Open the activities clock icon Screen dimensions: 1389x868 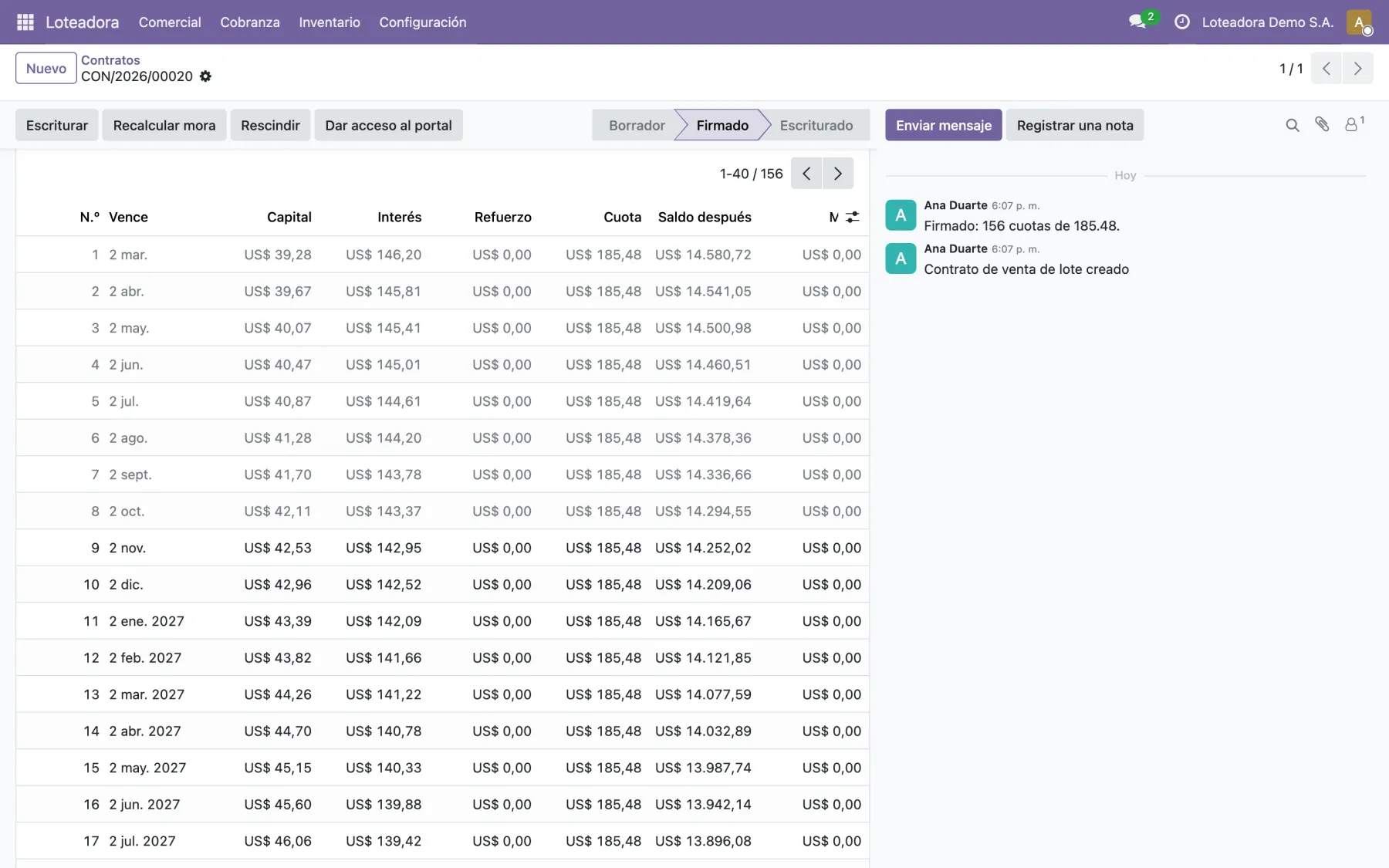1181,22
